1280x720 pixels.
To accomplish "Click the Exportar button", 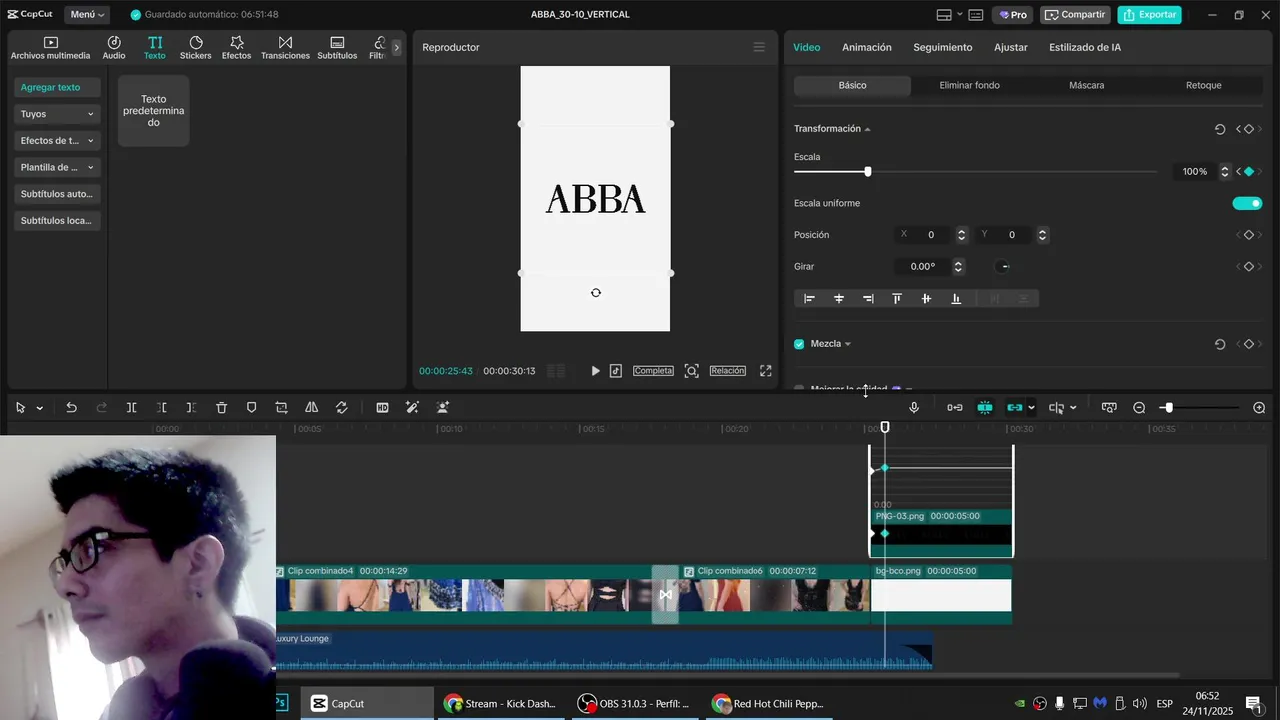I will pos(1150,15).
